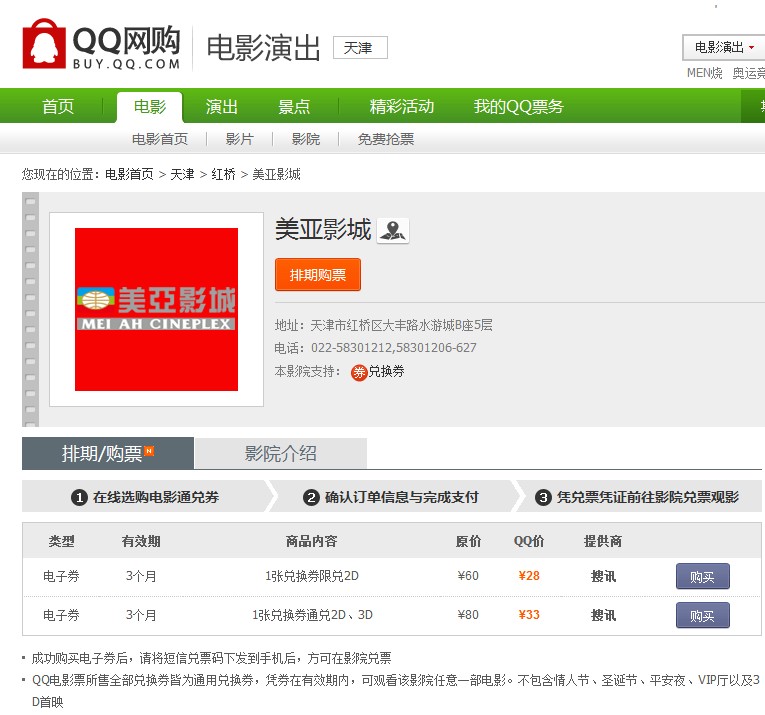Open the 精彩活动 navigation tab
This screenshot has height=715, width=765.
[x=402, y=106]
